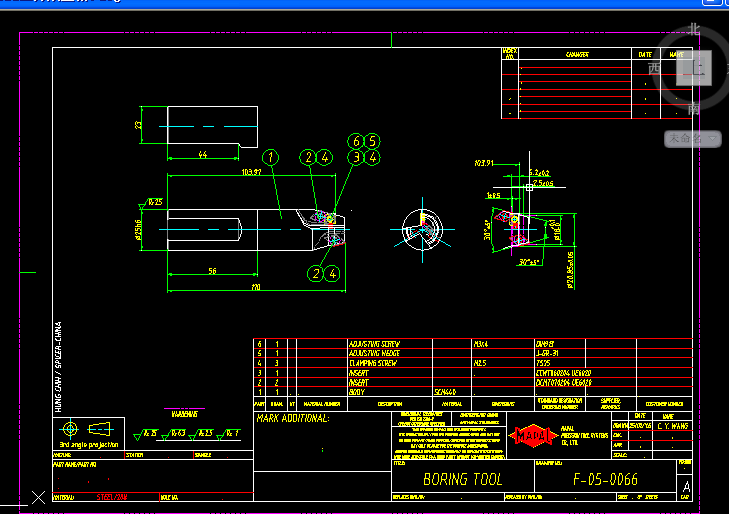Pick the 170 overall length dimension

[x=256, y=288]
